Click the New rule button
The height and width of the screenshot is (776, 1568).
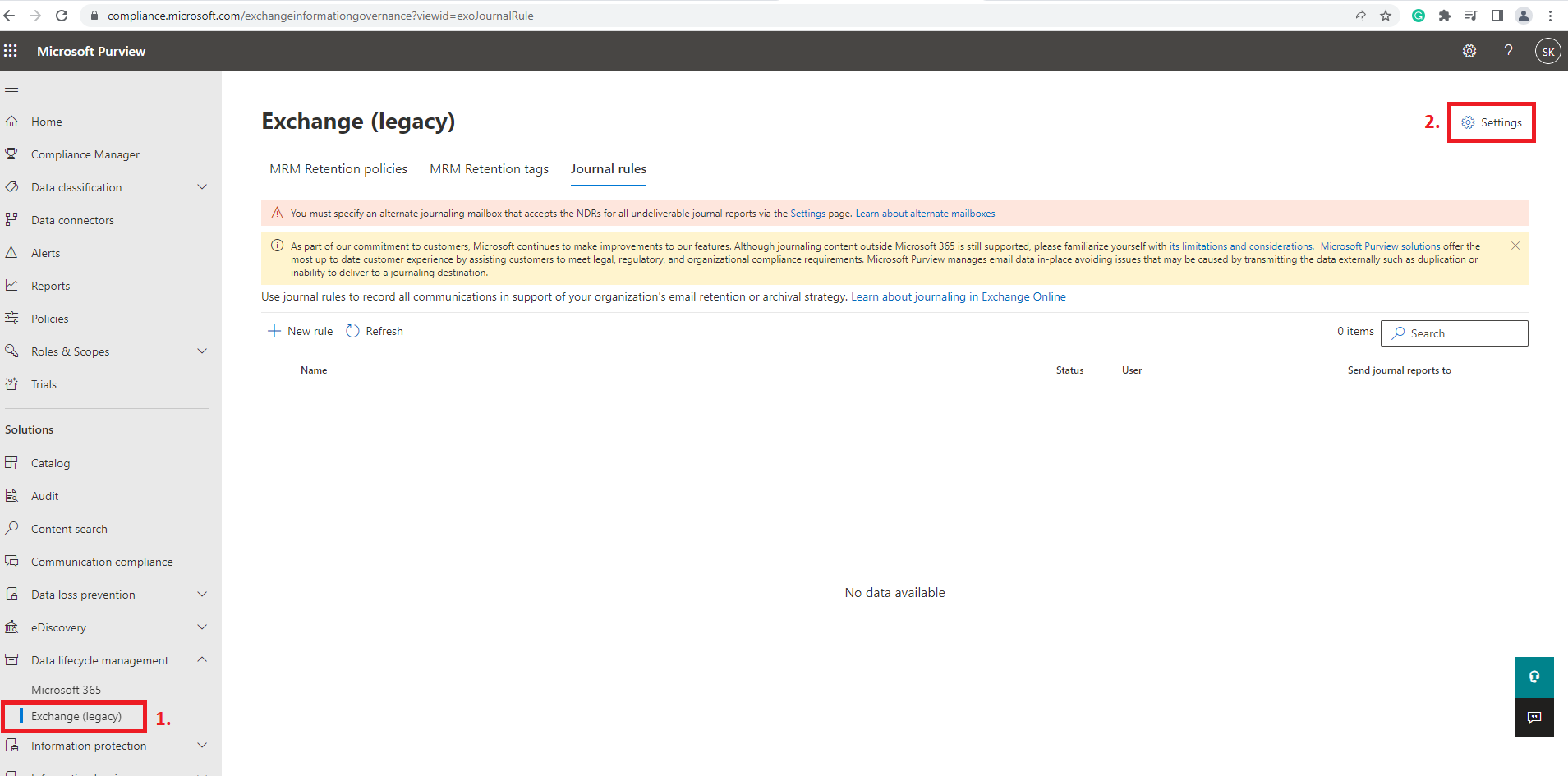pyautogui.click(x=301, y=331)
